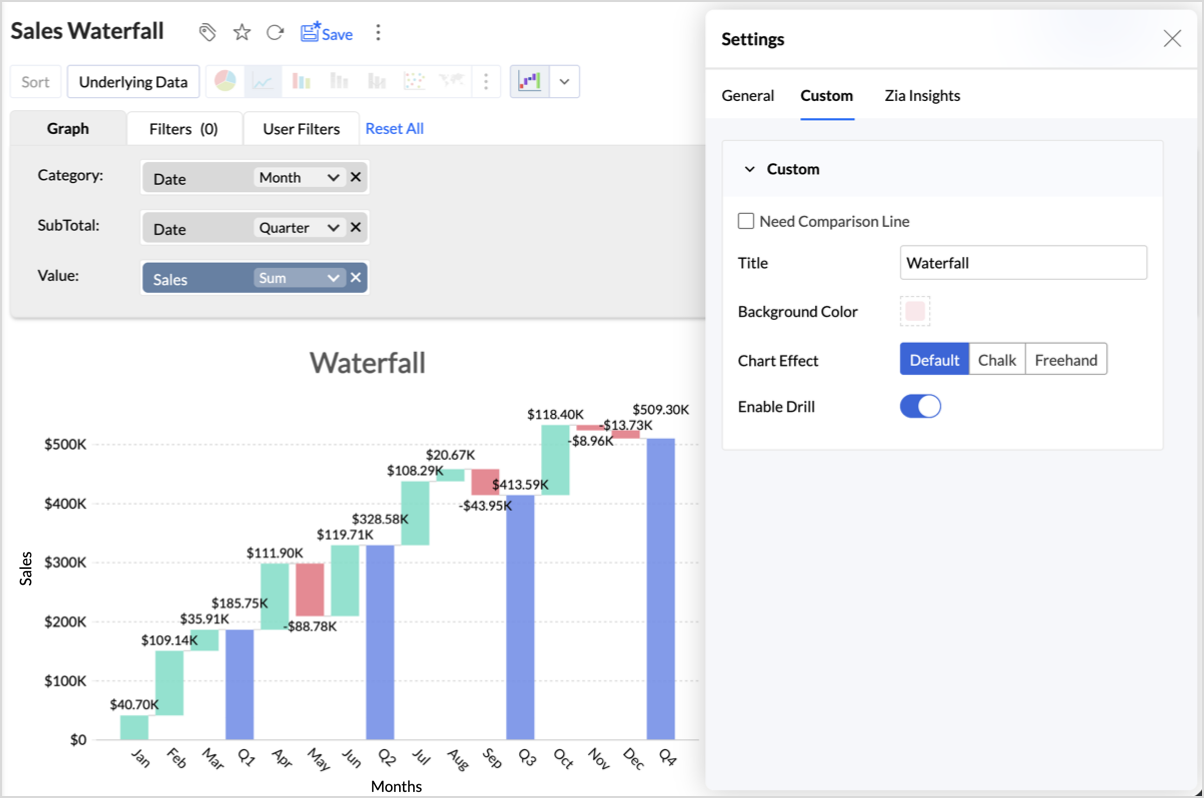1204x798 pixels.
Task: Select the pie chart type icon
Action: pyautogui.click(x=225, y=82)
